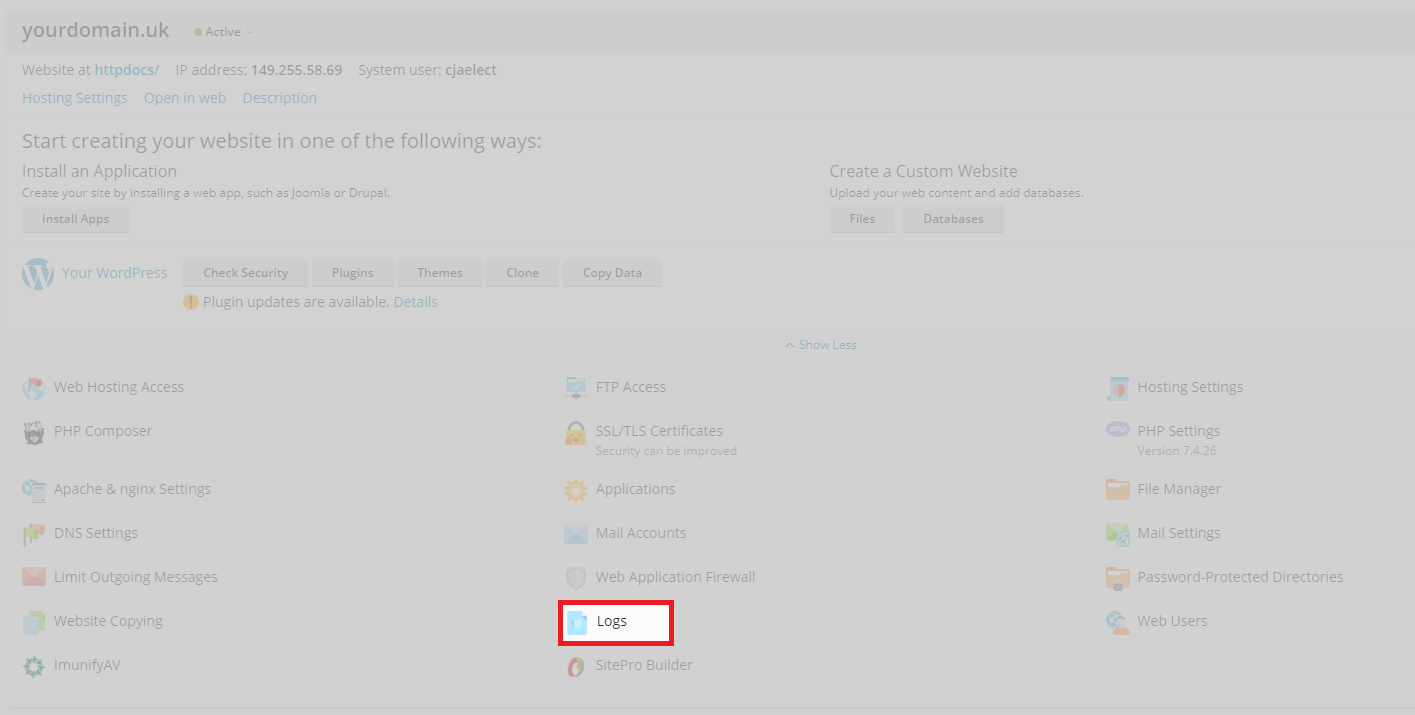Open the Logs text link
The height and width of the screenshot is (715, 1415).
point(612,621)
